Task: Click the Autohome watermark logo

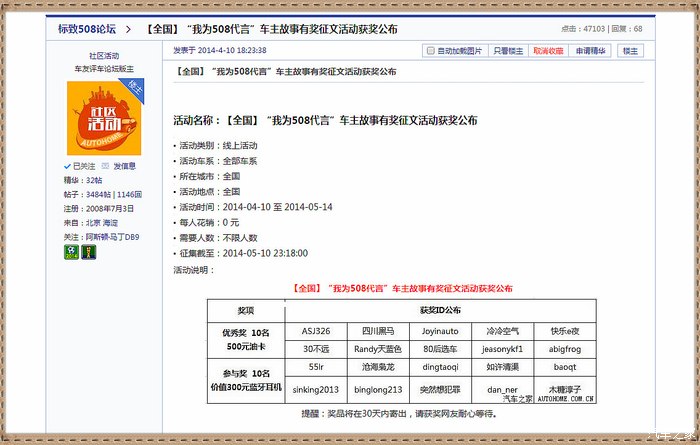Action: tap(565, 396)
